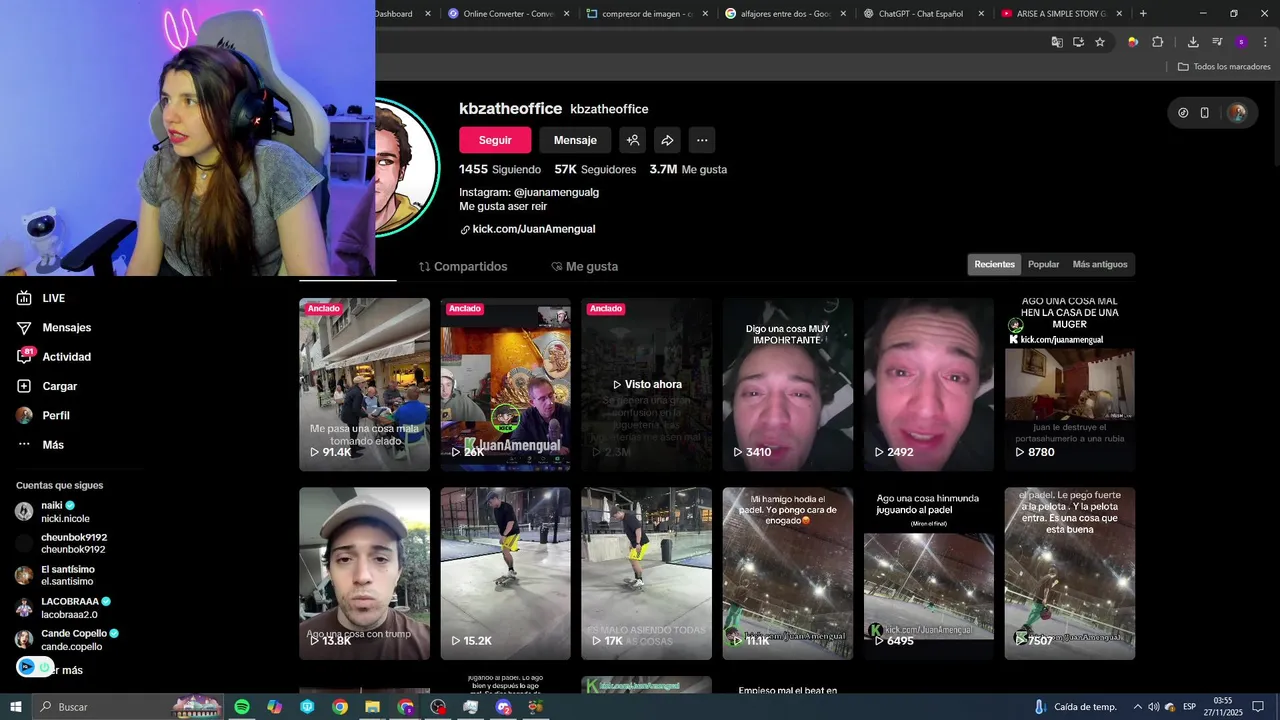Switch to the ChatGPT - Chat Español tab
Screen dimensions: 1280x720
point(920,14)
